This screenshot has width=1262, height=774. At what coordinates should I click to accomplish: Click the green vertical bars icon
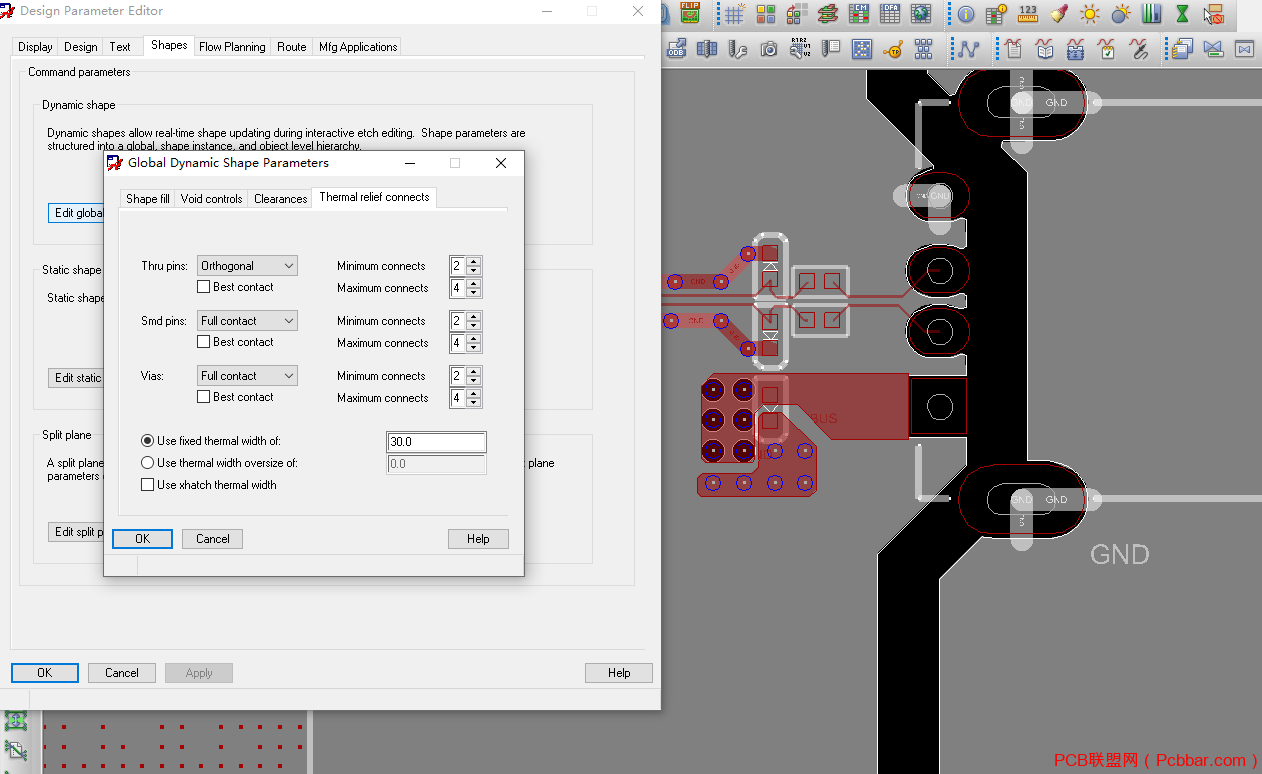1152,14
